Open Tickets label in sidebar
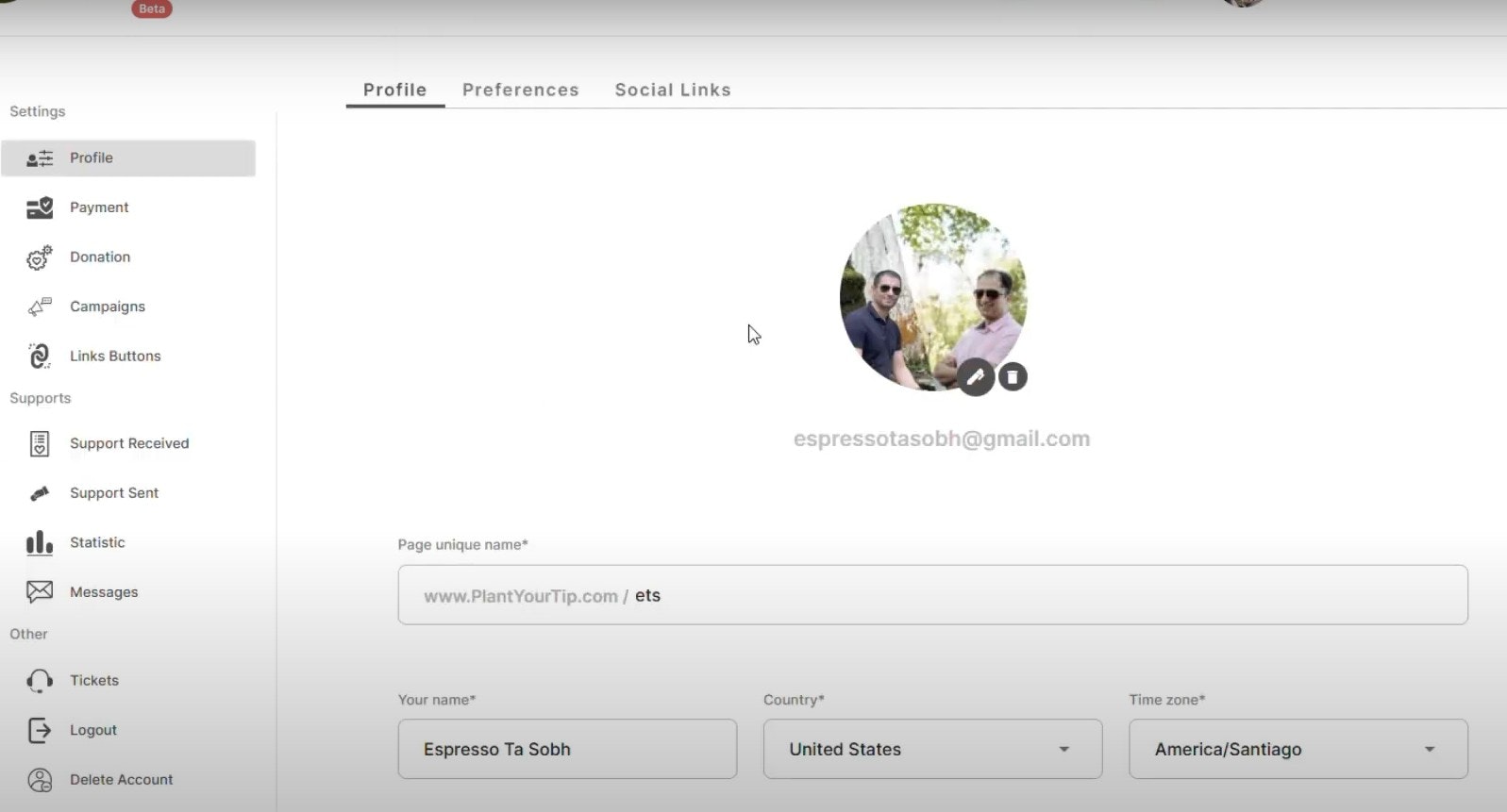1507x812 pixels. (94, 680)
